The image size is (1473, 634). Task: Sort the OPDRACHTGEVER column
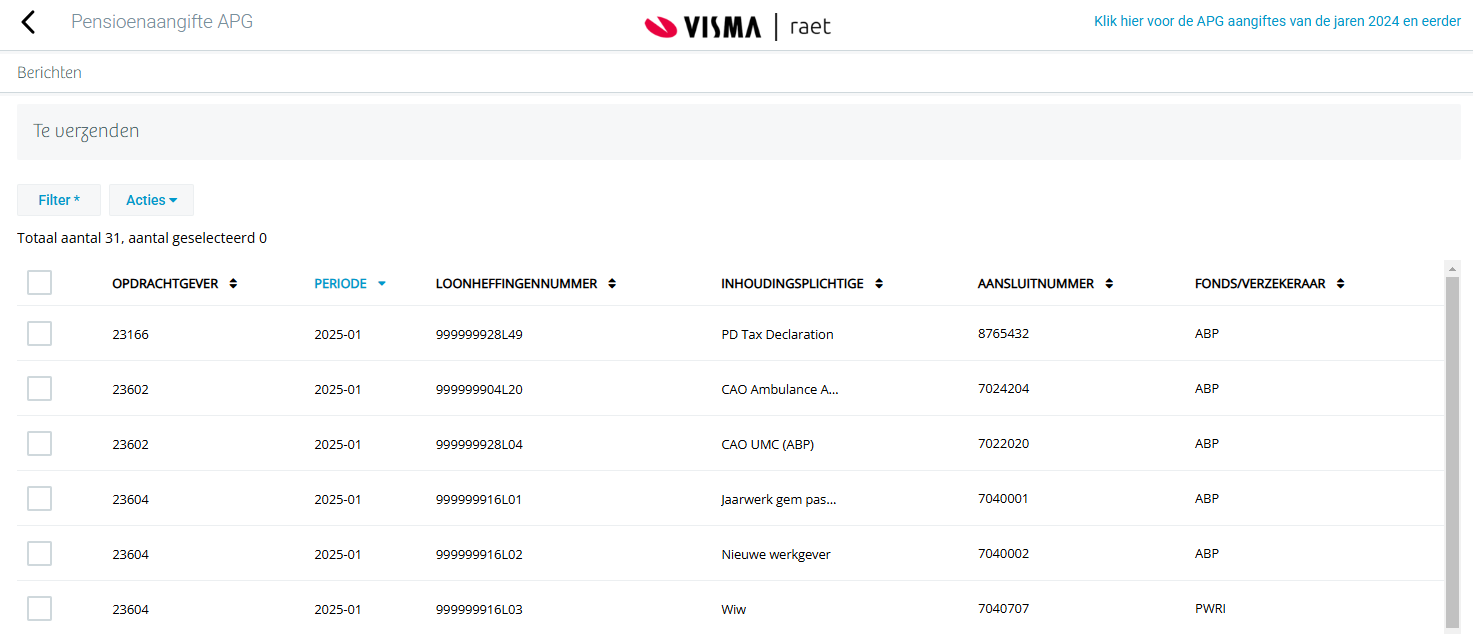tap(233, 283)
